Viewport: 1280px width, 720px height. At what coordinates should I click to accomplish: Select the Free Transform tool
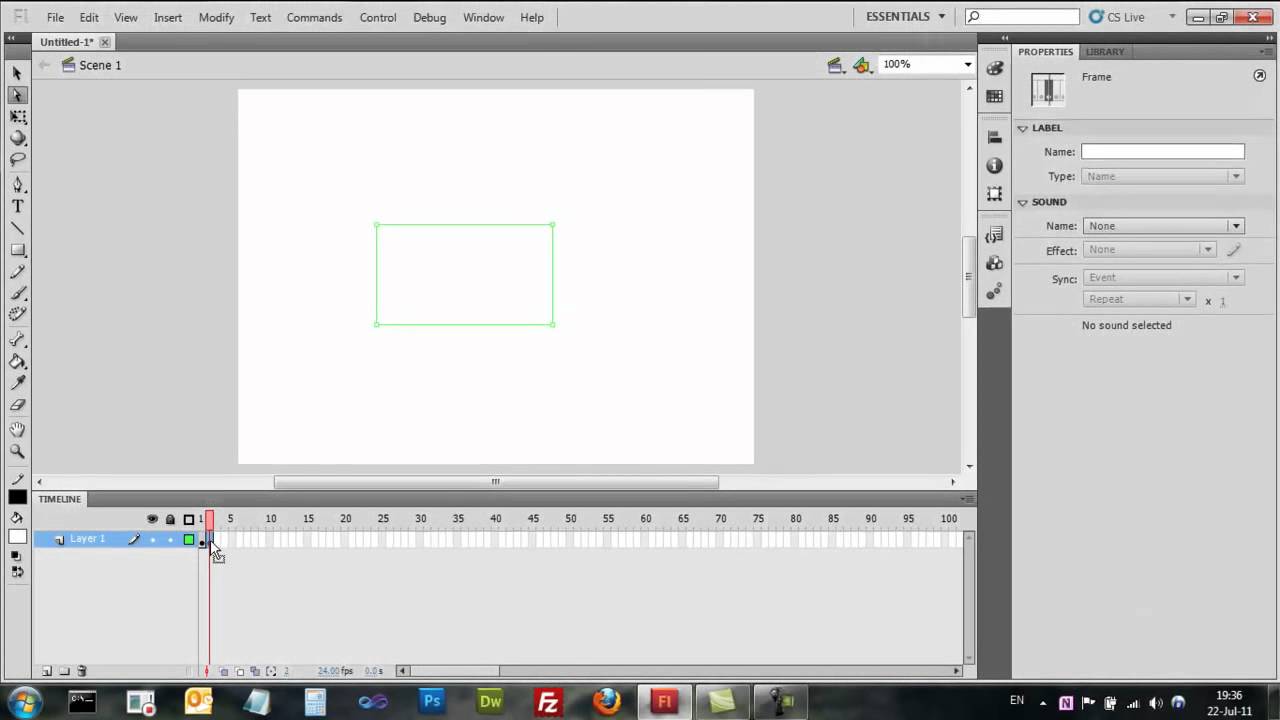(x=17, y=117)
